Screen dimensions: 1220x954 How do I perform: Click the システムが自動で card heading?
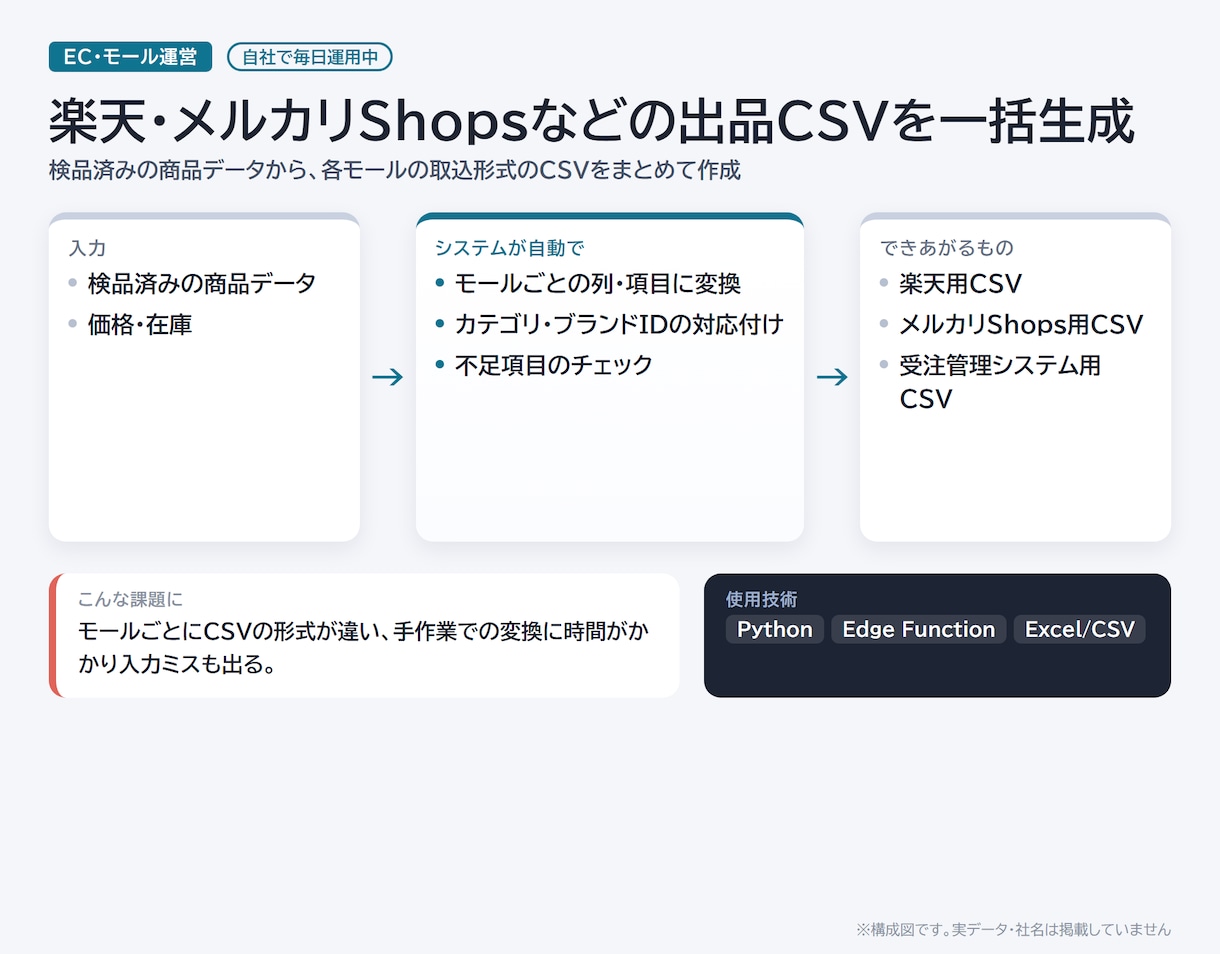point(509,247)
